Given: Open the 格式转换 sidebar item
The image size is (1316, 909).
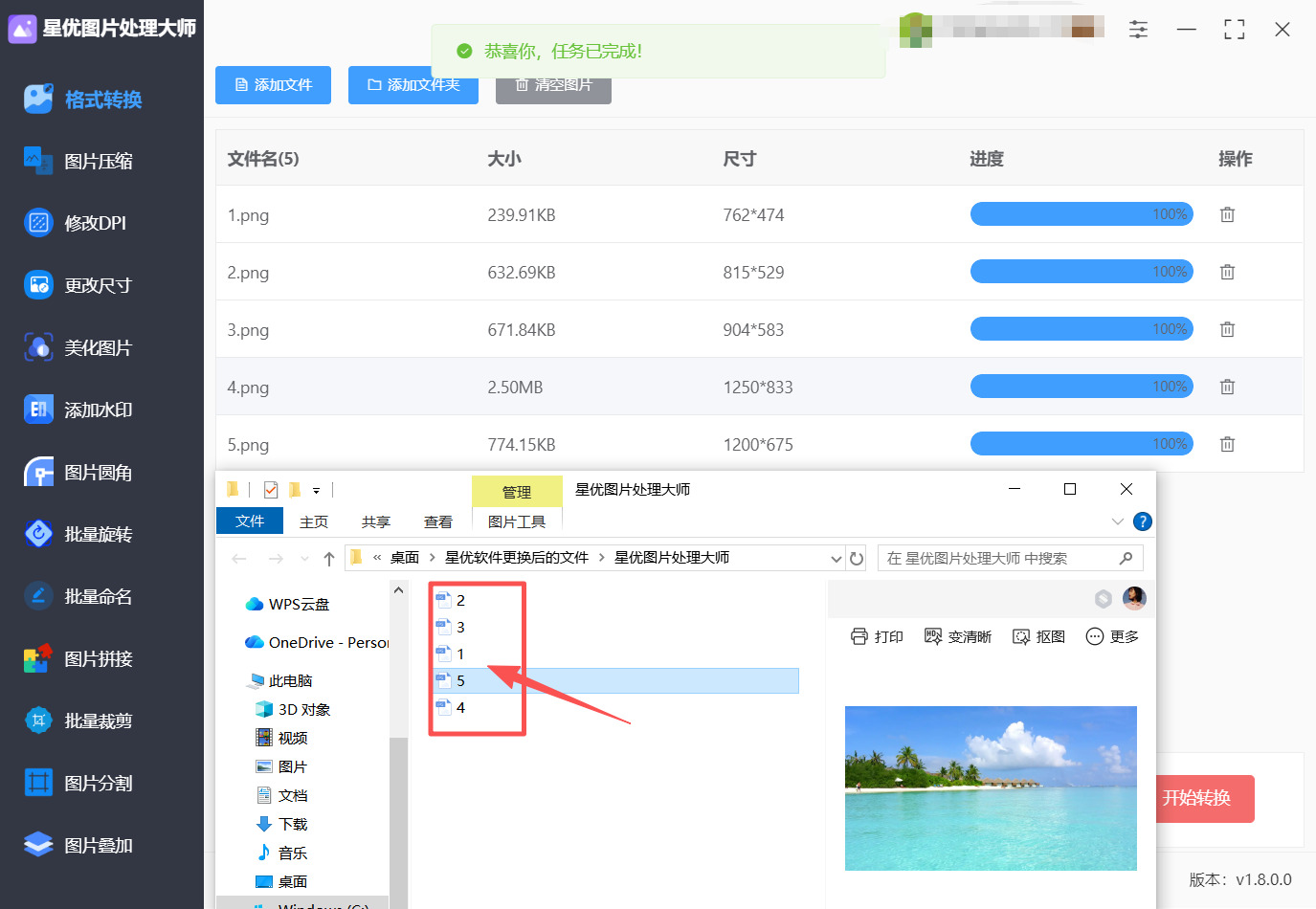Looking at the screenshot, I should 84,100.
